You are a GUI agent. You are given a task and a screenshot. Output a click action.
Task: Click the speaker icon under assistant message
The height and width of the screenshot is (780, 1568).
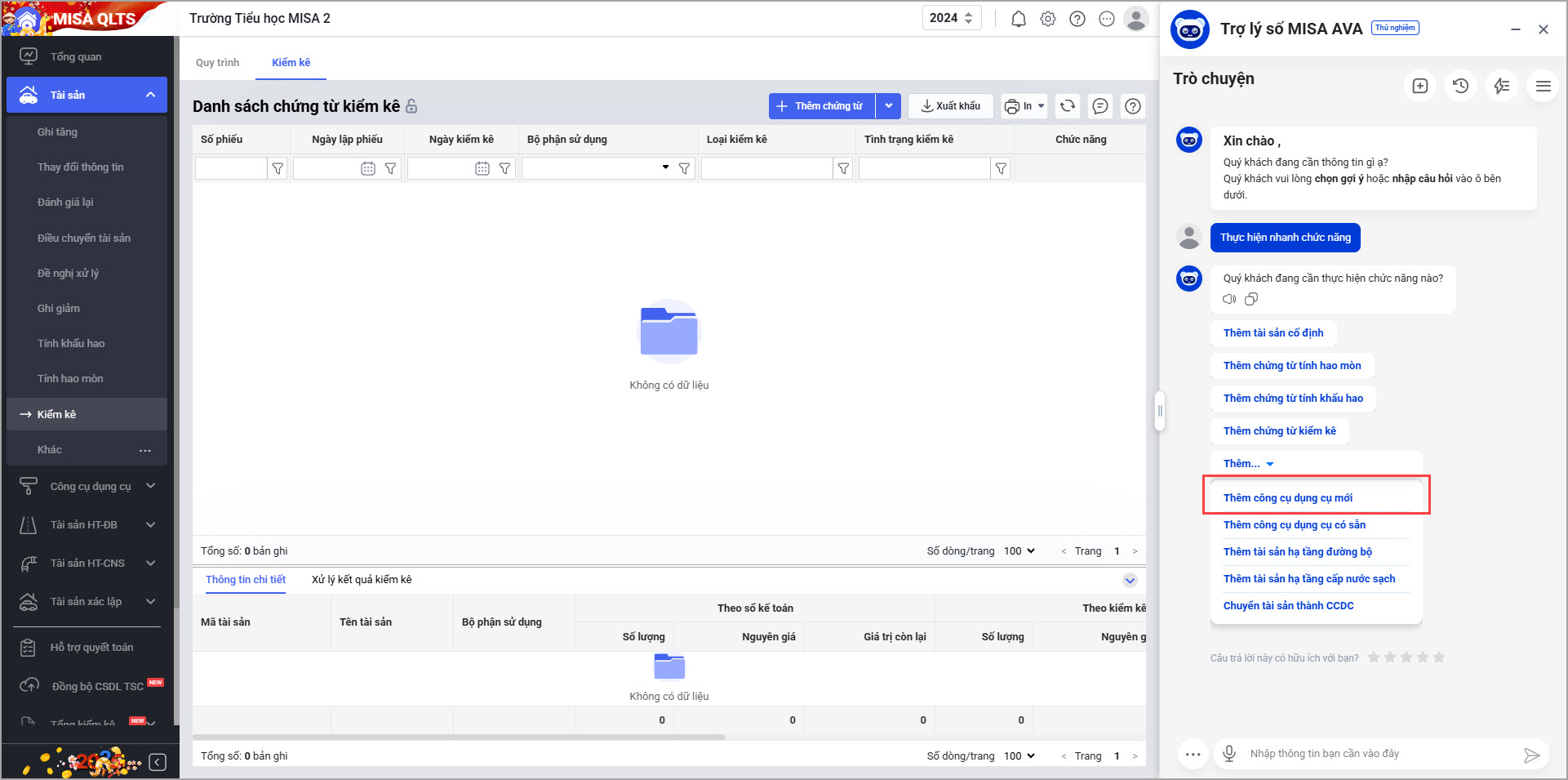point(1229,300)
